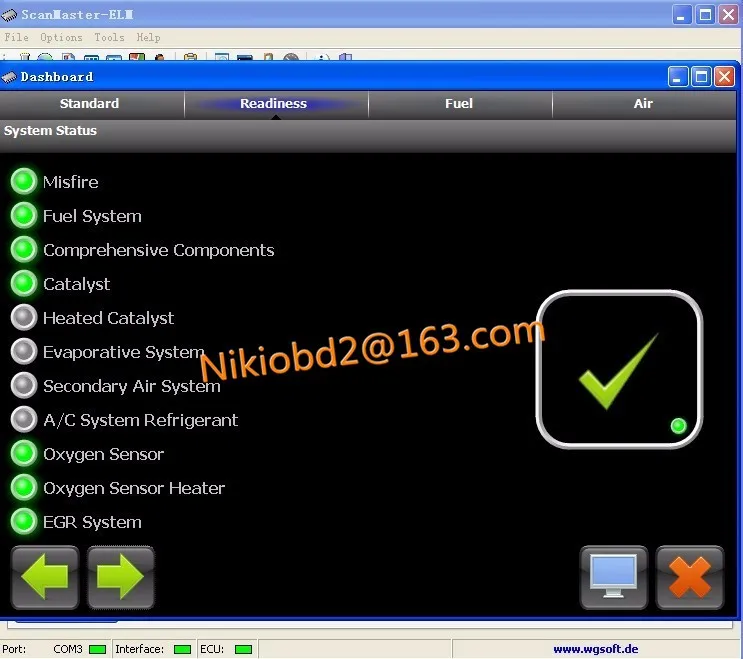Click the ECU connection status light
Screen dimensions: 743x659
244,649
